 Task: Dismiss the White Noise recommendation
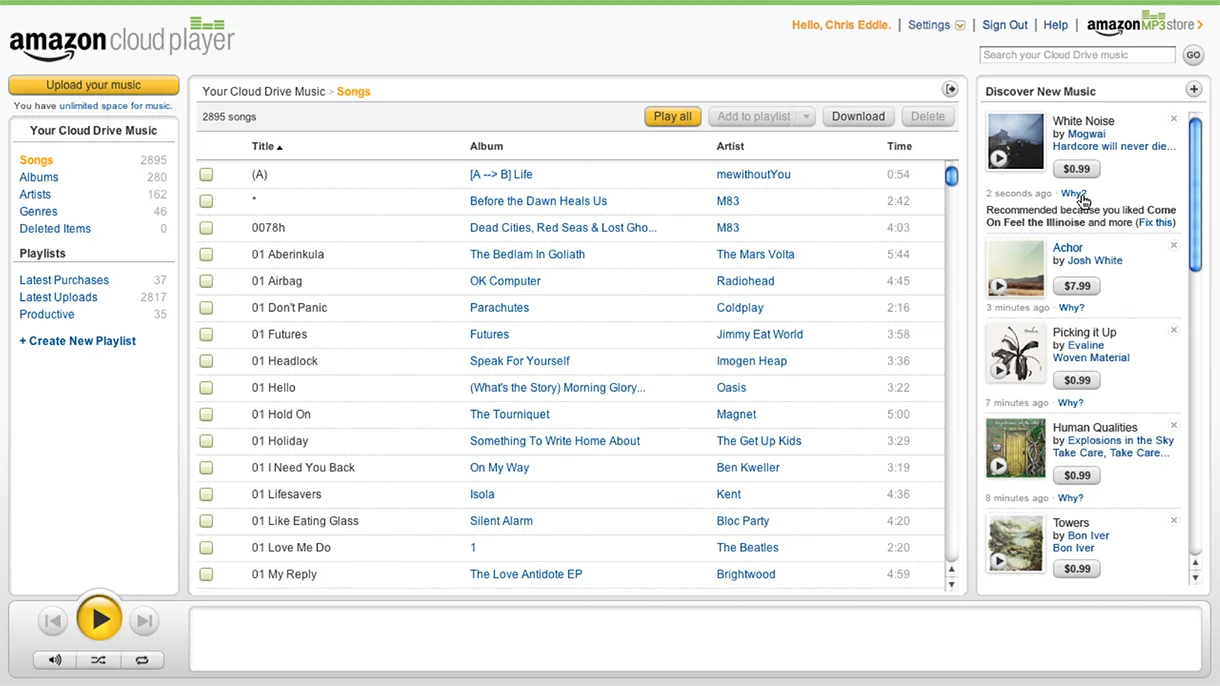pos(1174,119)
